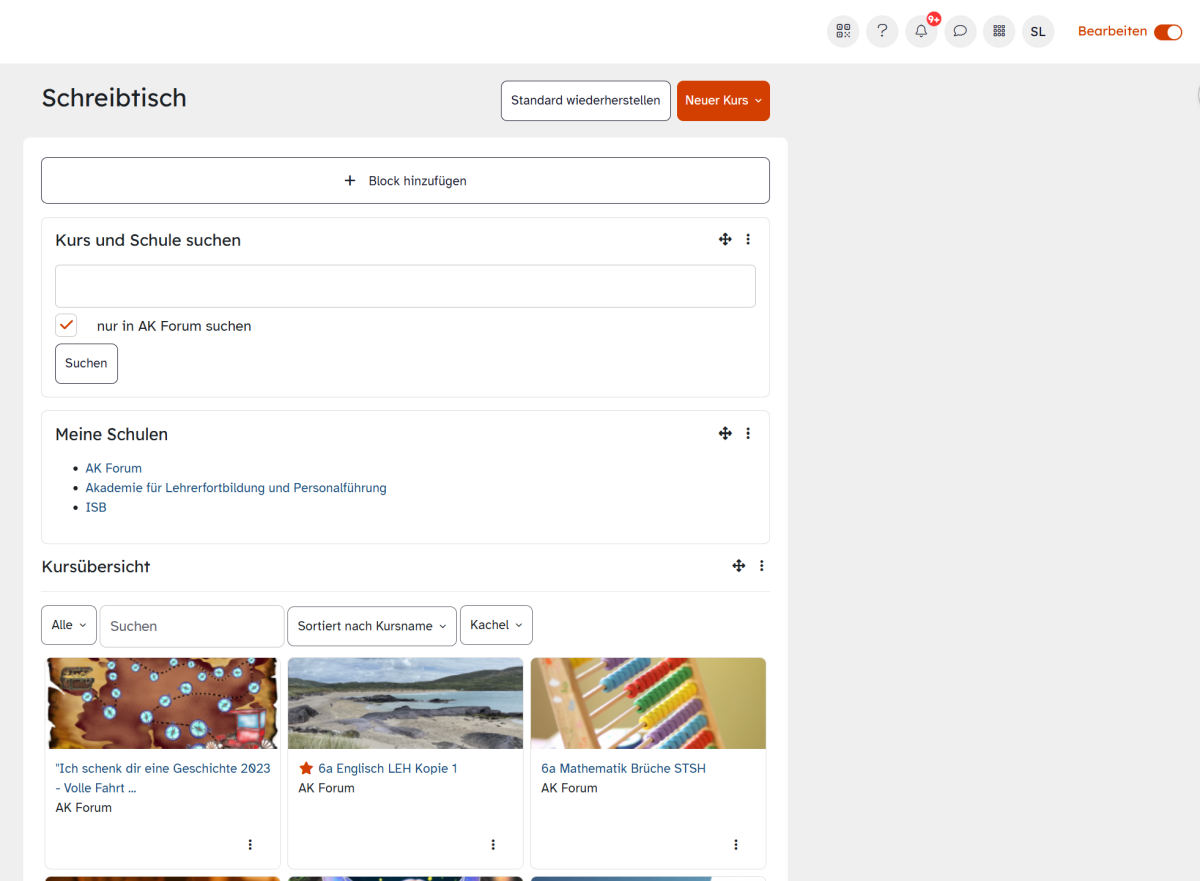Toggle the Bearbeiten edit mode switch
1200x881 pixels.
click(1167, 32)
